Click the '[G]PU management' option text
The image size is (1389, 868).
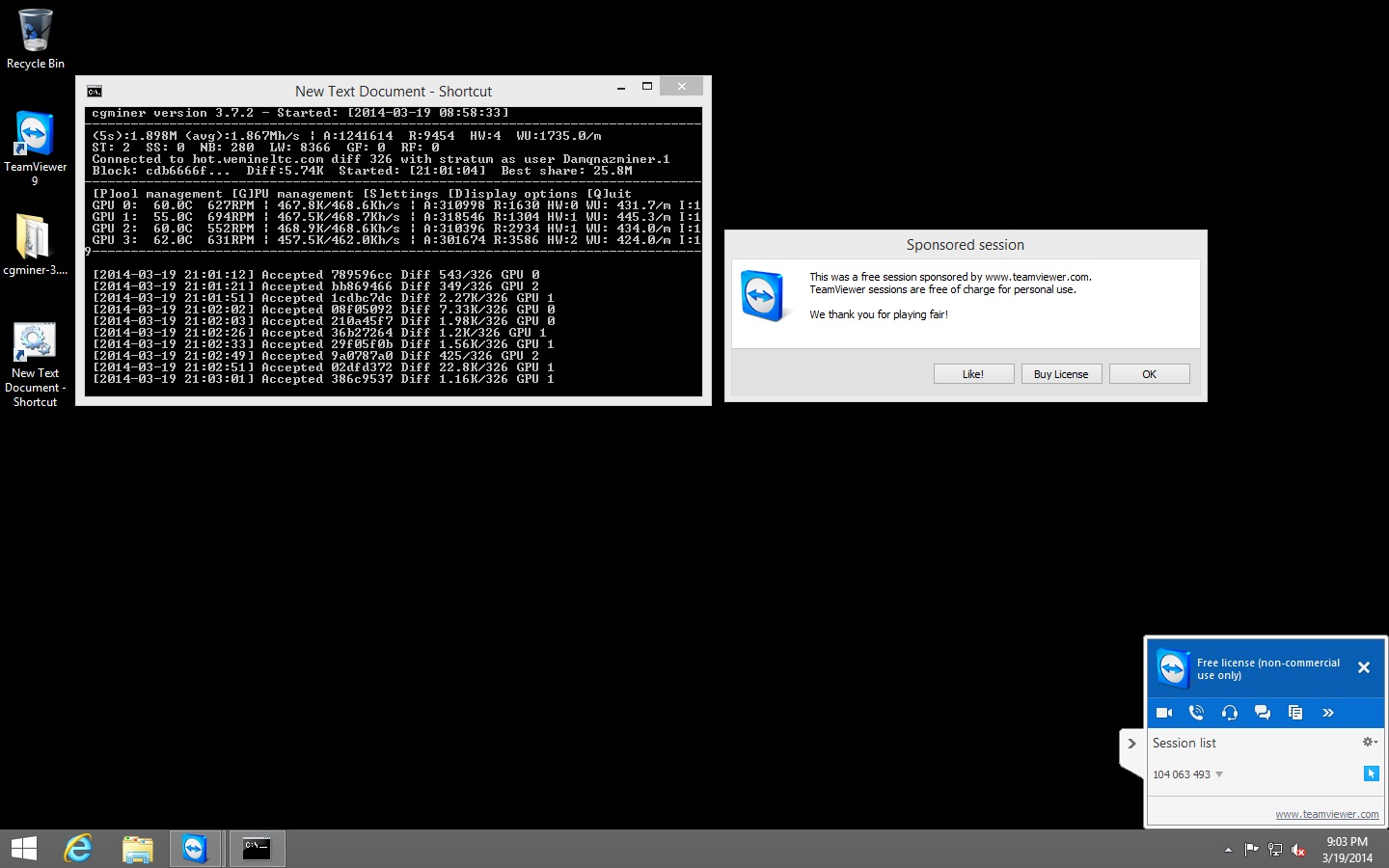click(x=292, y=194)
